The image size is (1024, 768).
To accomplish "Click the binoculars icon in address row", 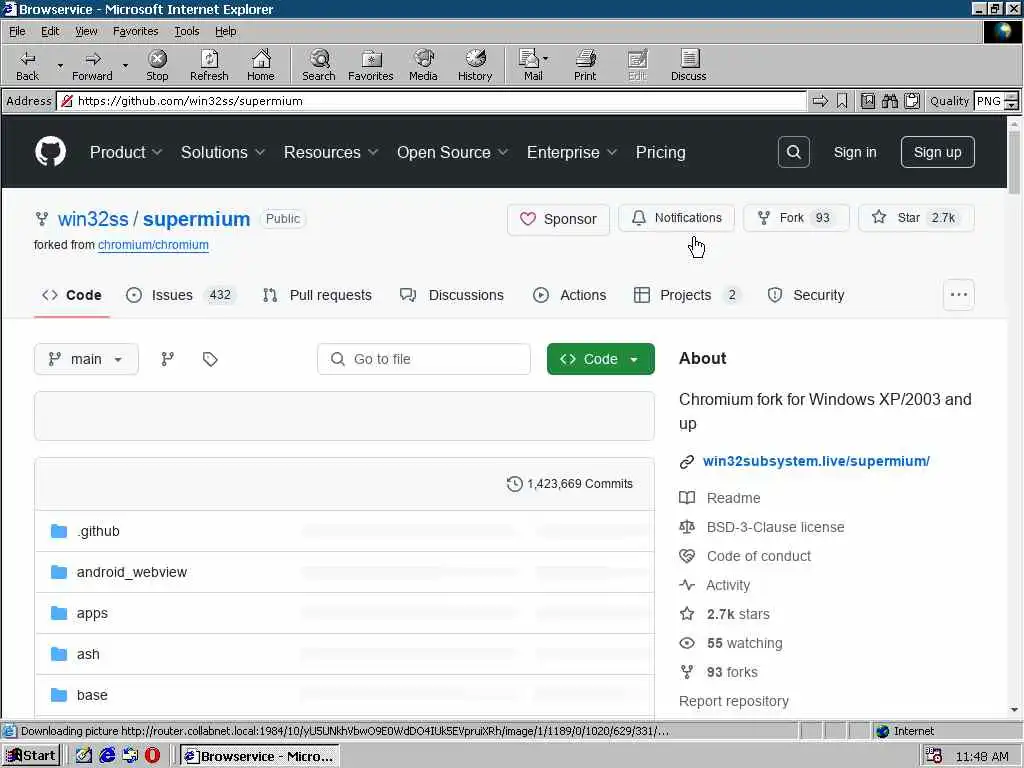I will click(x=889, y=101).
